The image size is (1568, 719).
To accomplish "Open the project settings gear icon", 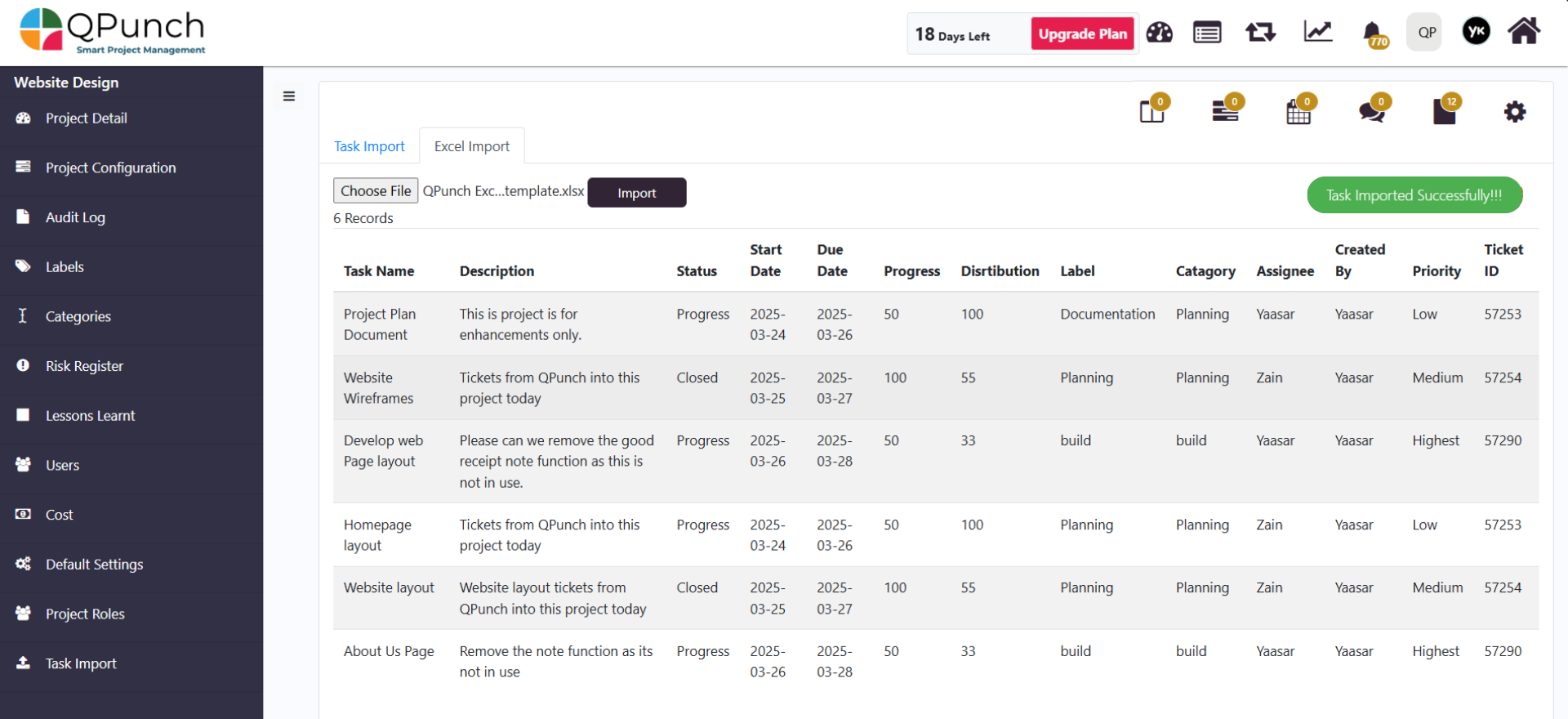I will tap(1515, 112).
